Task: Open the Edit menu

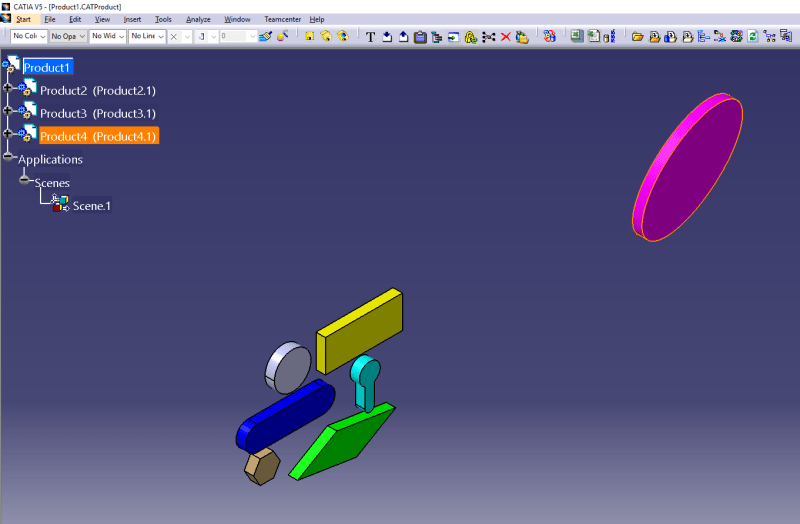Action: 75,19
